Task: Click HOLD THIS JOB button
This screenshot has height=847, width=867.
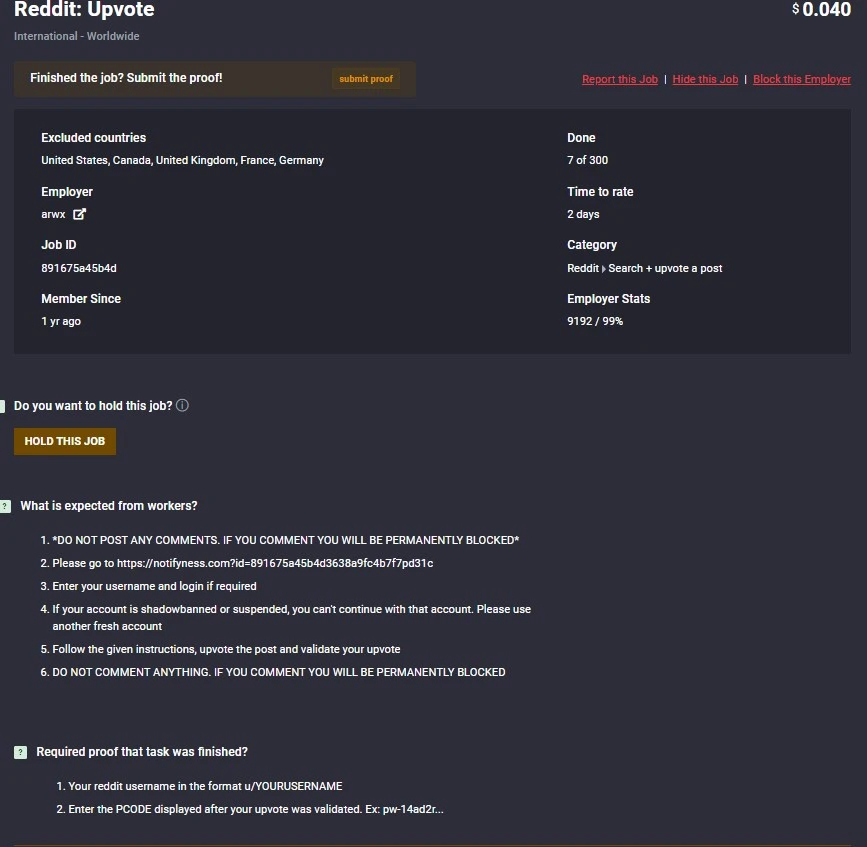Action: [x=65, y=441]
